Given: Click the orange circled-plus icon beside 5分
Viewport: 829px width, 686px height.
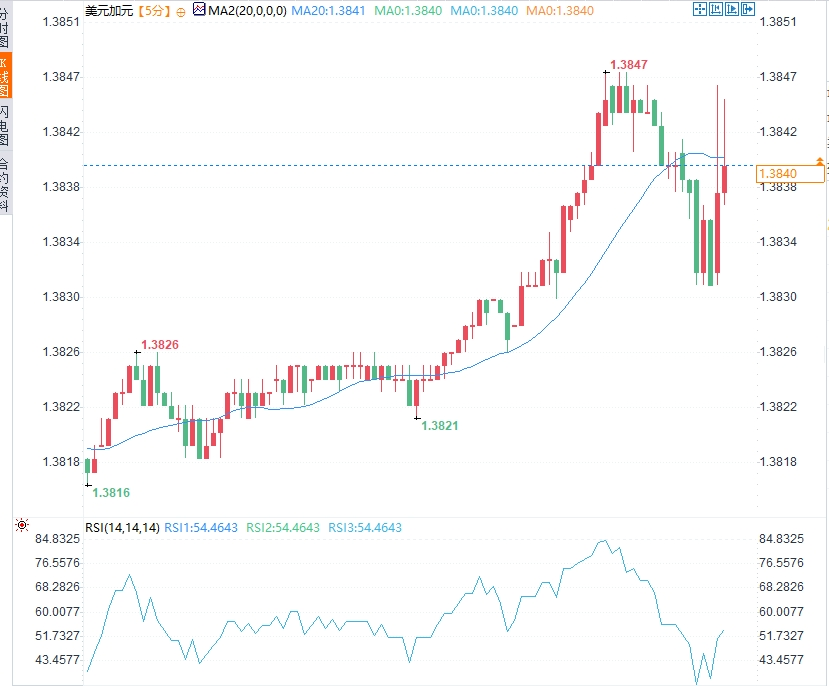Looking at the screenshot, I should point(181,12).
